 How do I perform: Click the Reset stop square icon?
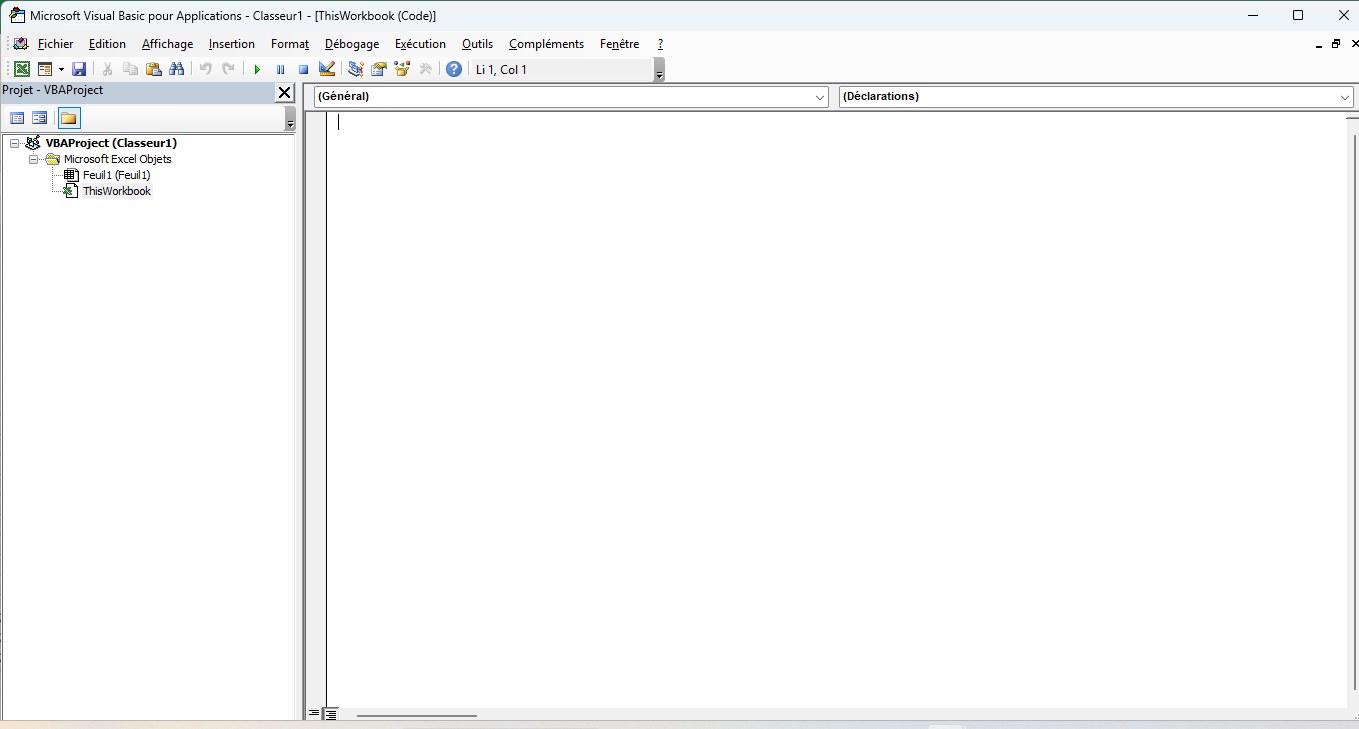tap(303, 69)
